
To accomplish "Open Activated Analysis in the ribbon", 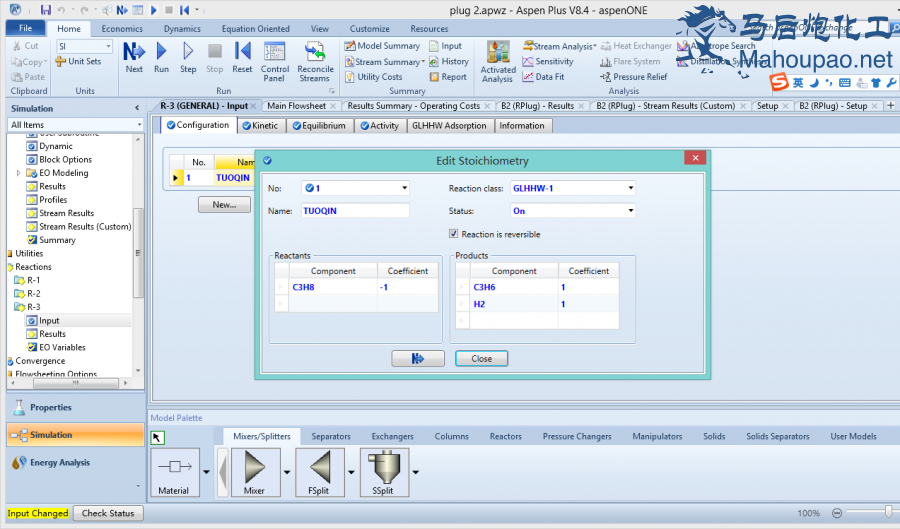I will [x=498, y=61].
